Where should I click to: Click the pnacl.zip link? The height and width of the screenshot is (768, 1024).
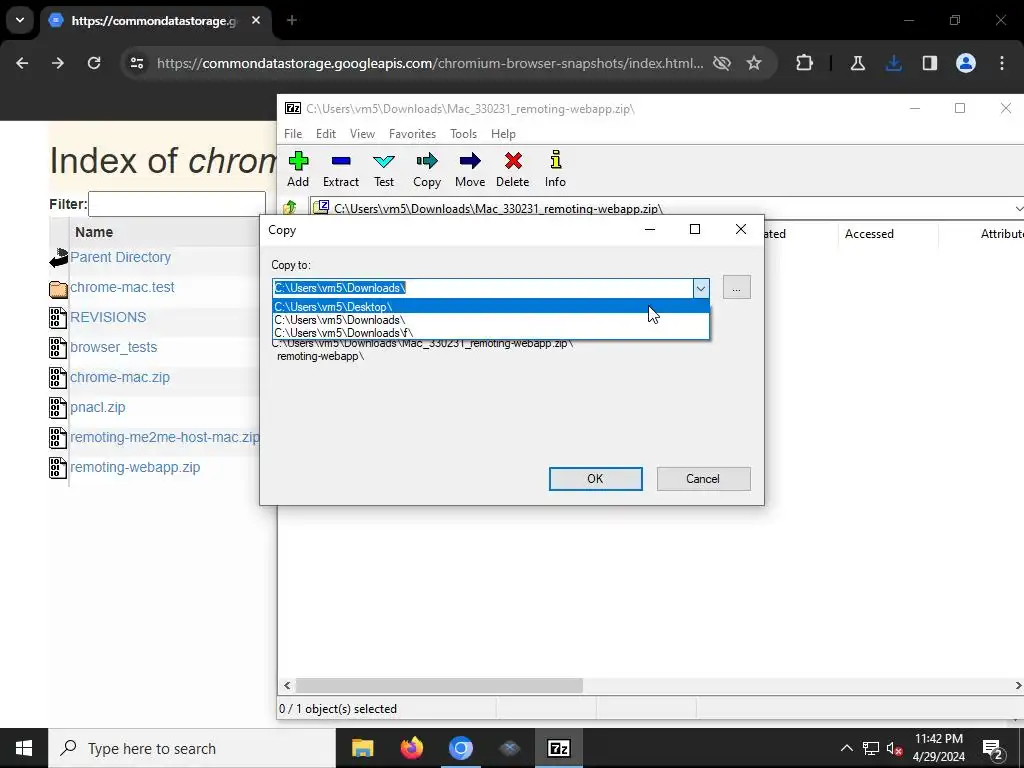98,408
